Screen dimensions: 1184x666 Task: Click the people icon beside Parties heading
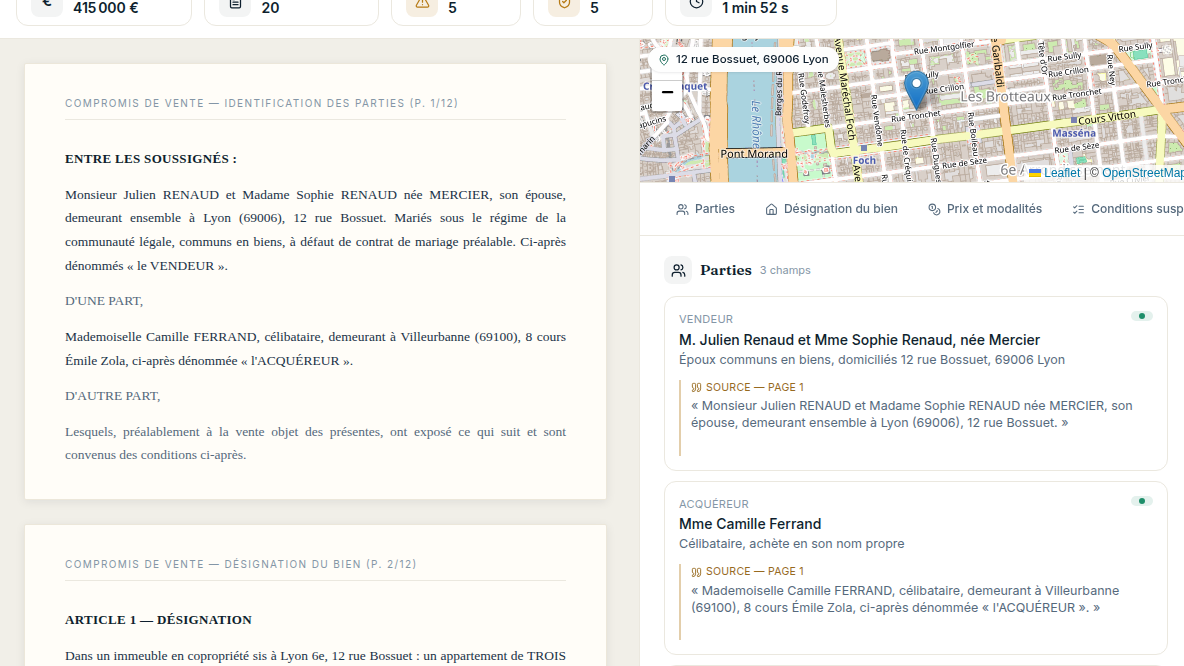[x=678, y=270]
